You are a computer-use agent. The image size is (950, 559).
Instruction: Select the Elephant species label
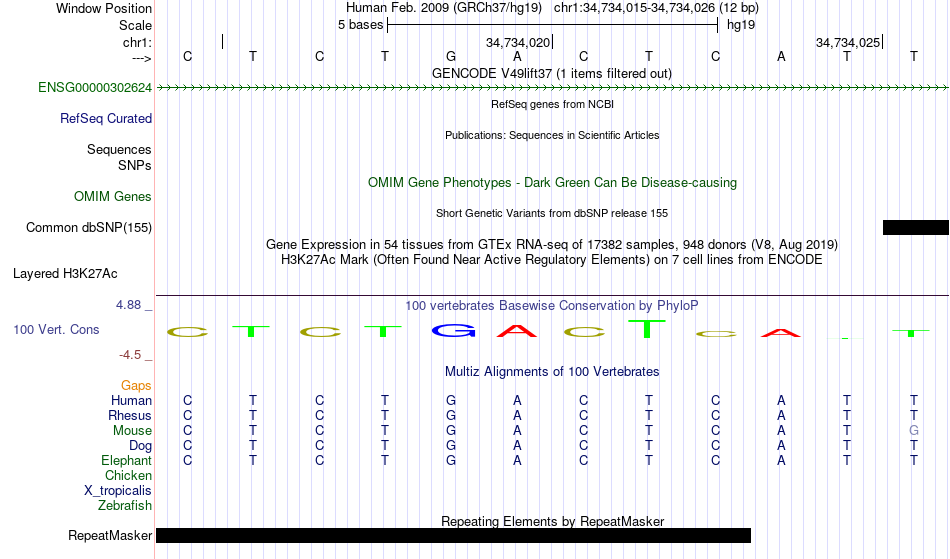click(x=126, y=461)
